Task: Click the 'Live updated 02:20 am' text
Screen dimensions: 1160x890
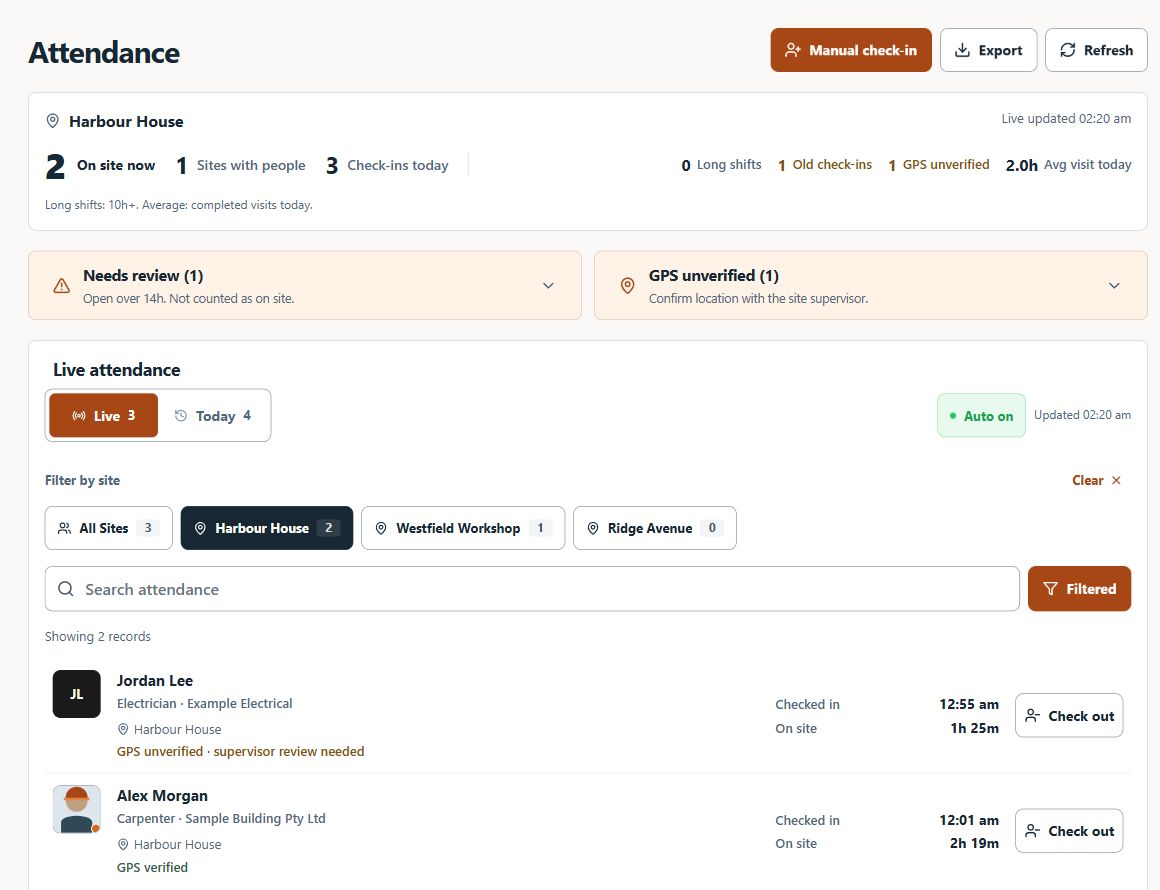Action: tap(1066, 118)
